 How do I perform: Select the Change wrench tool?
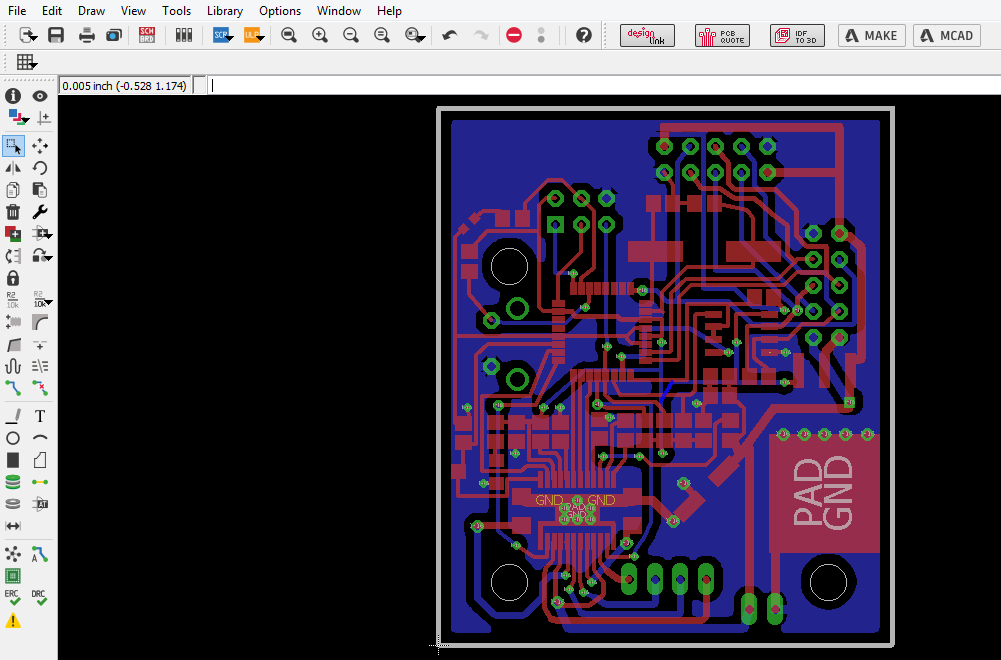coord(40,212)
